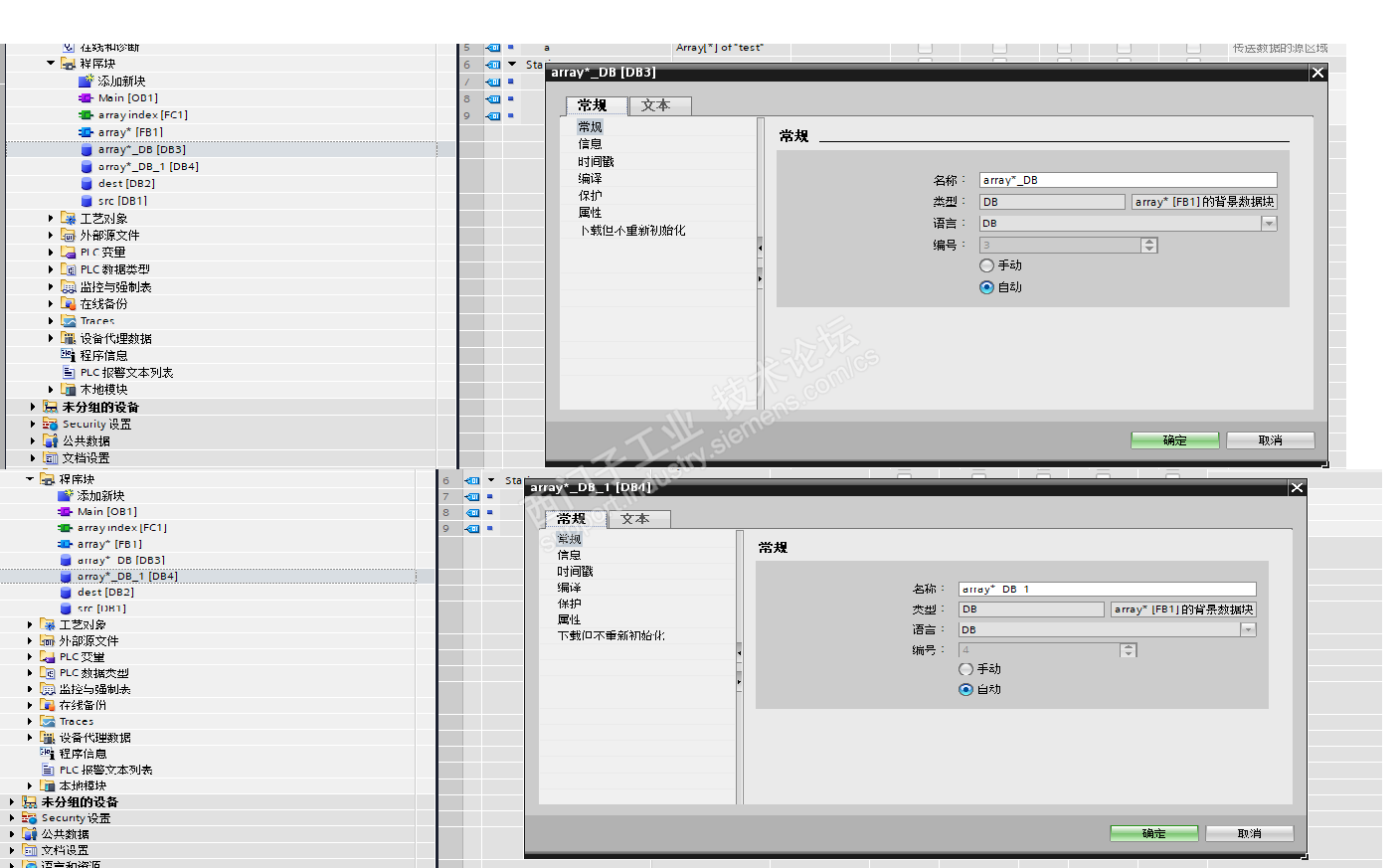Click 公共数据 icon beside DB3 dialog
This screenshot has width=1399, height=868.
(x=50, y=440)
